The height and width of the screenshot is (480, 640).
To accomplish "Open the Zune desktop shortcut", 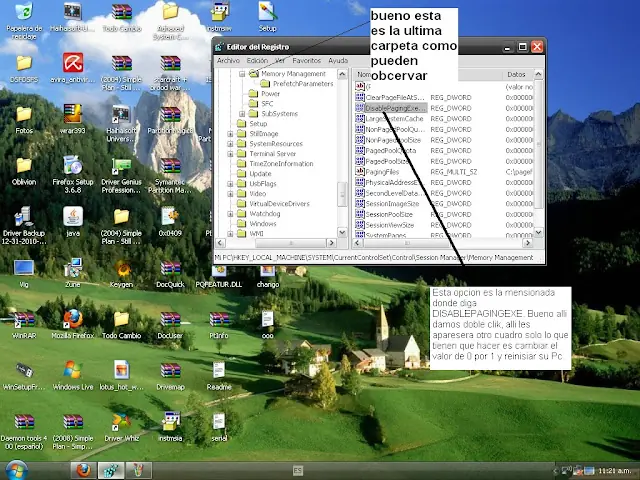I will (x=73, y=273).
